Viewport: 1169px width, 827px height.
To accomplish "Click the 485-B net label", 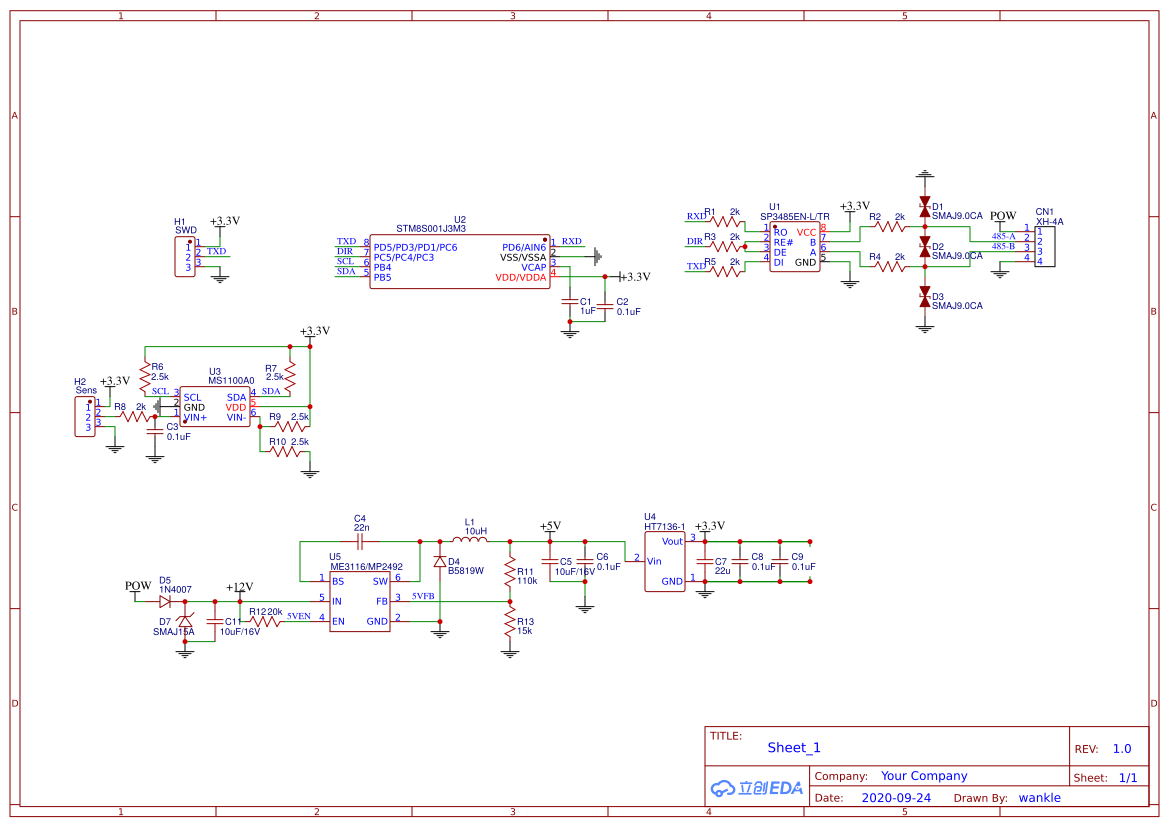I will (x=1003, y=246).
